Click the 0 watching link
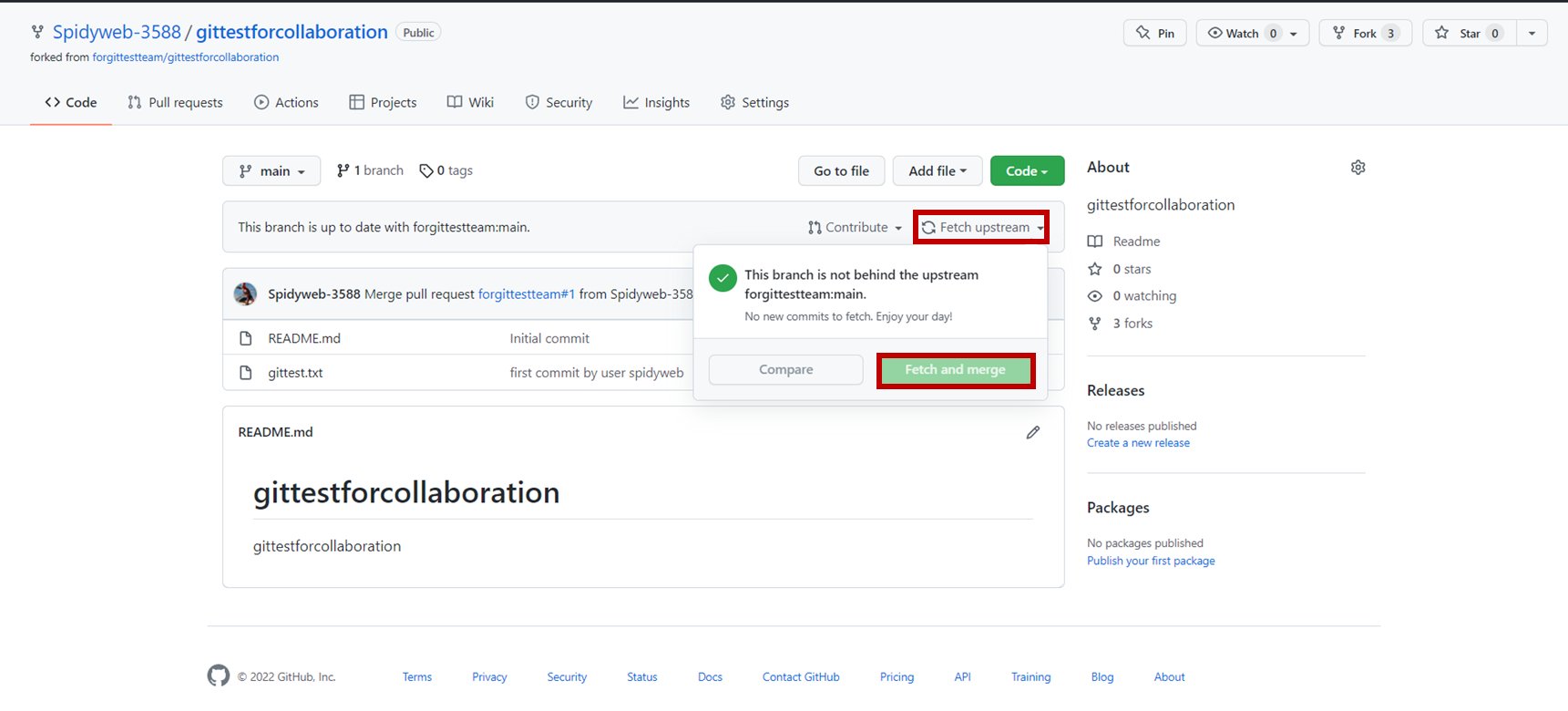This screenshot has height=711, width=1568. coord(1144,296)
